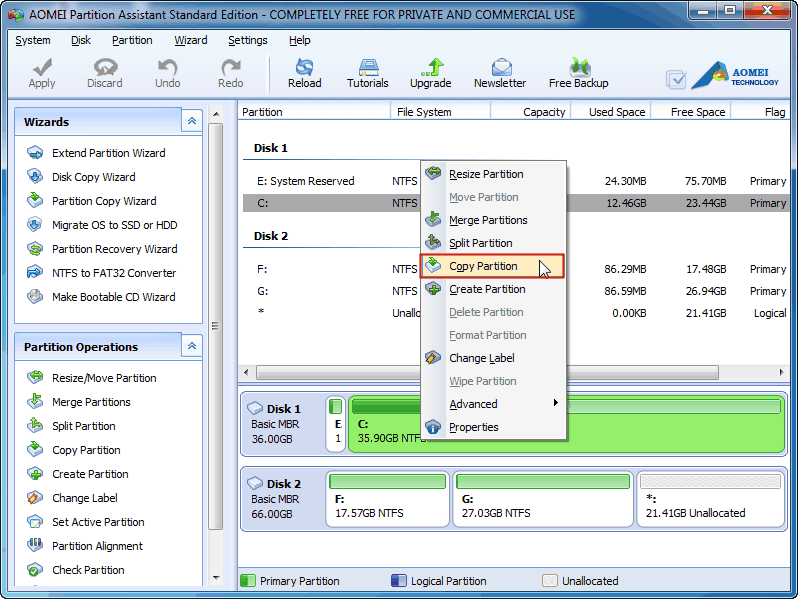Screen dimensions: 798x599
Task: Click Change Label in the left sidebar
Action: (84, 498)
